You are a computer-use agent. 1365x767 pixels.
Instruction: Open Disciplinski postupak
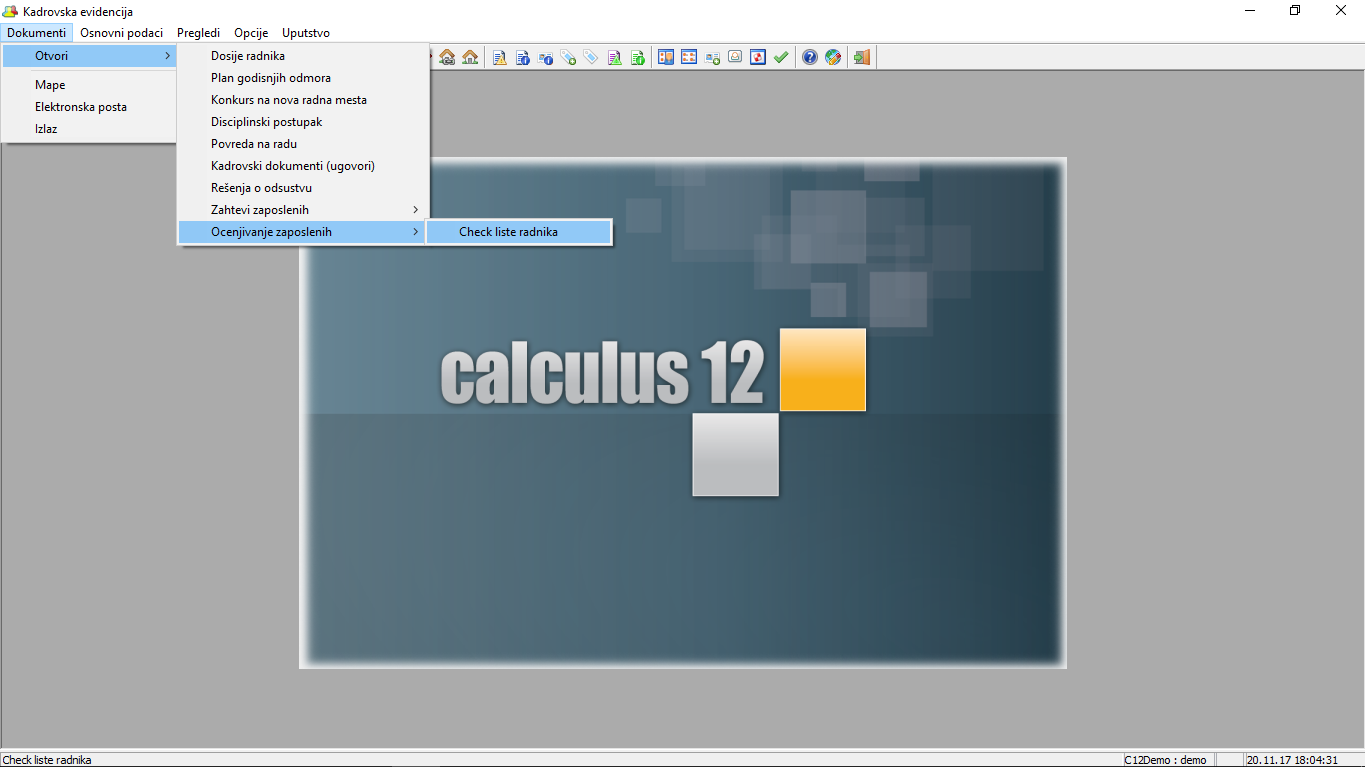coord(303,122)
